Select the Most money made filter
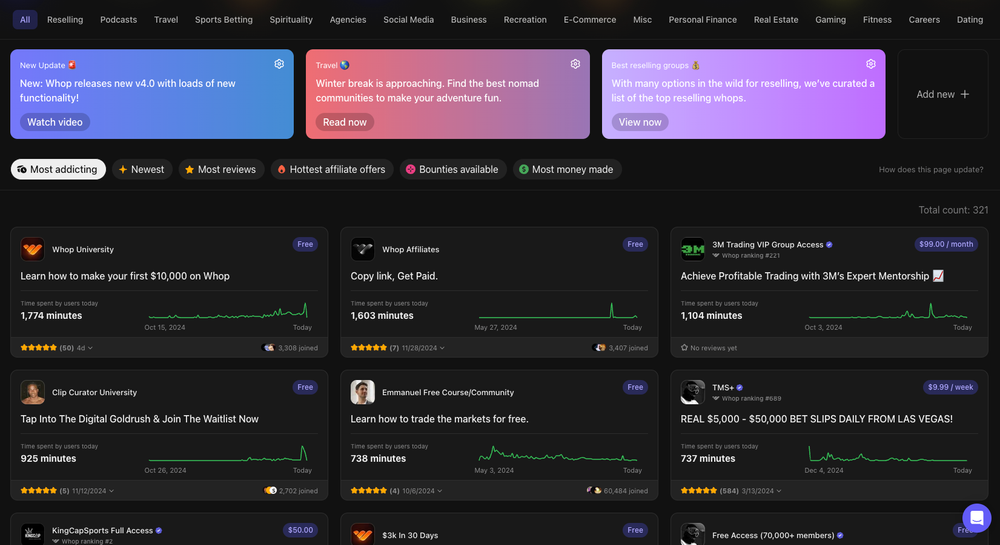This screenshot has width=1000, height=545. point(567,170)
